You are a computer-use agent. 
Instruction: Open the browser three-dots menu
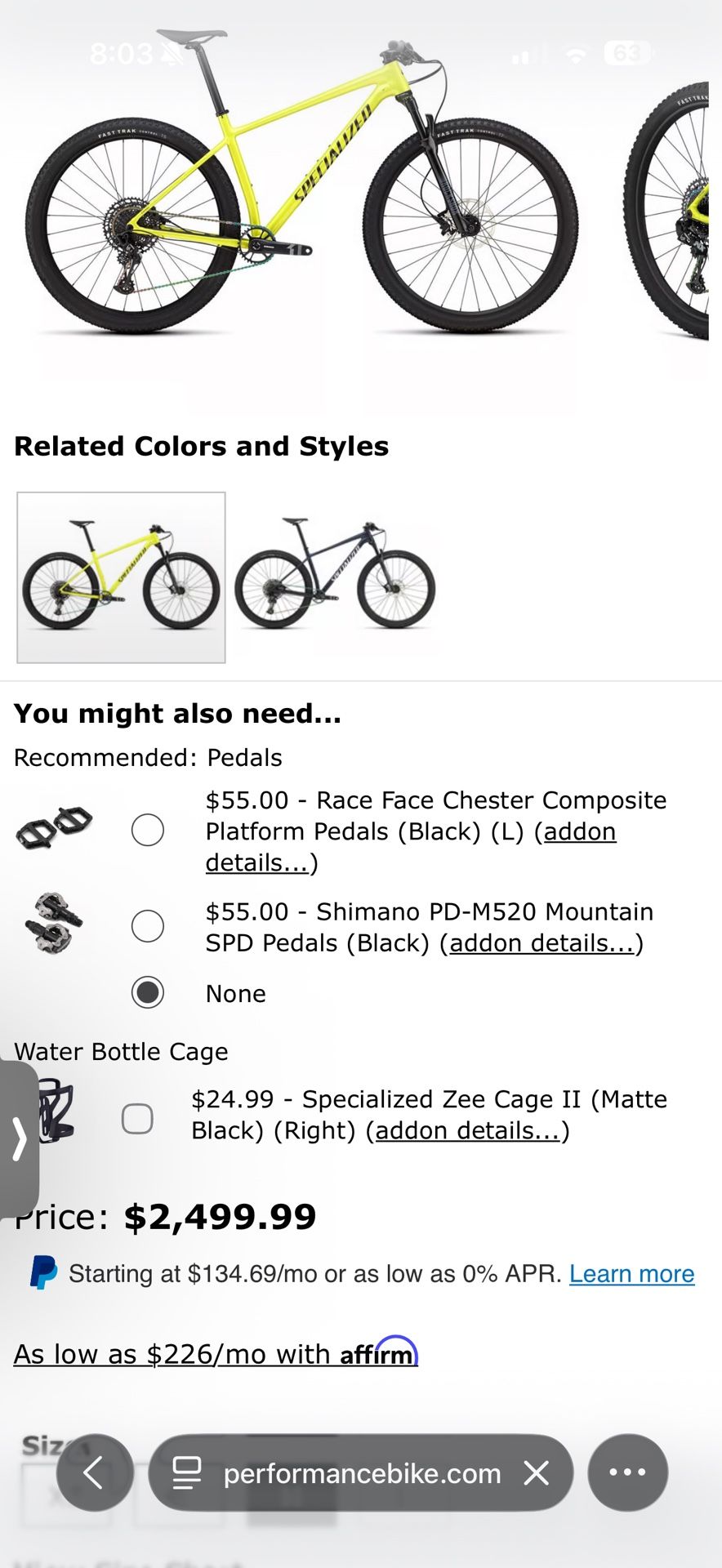[627, 1473]
